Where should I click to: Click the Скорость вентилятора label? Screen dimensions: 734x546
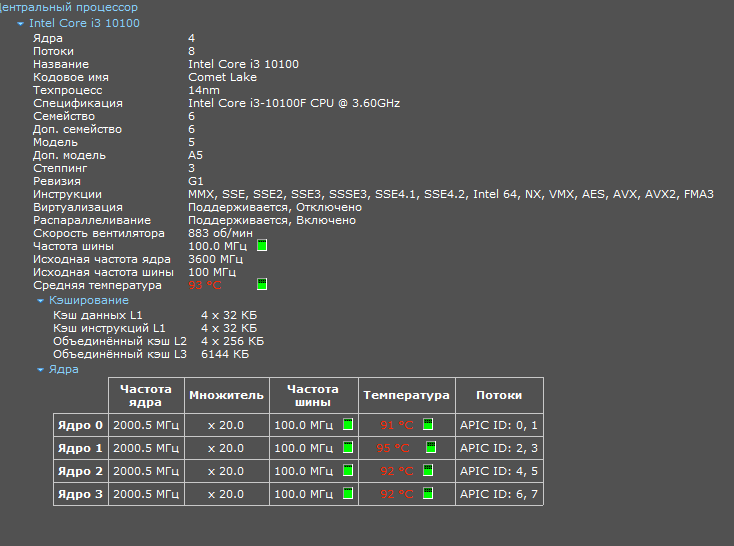coord(99,233)
